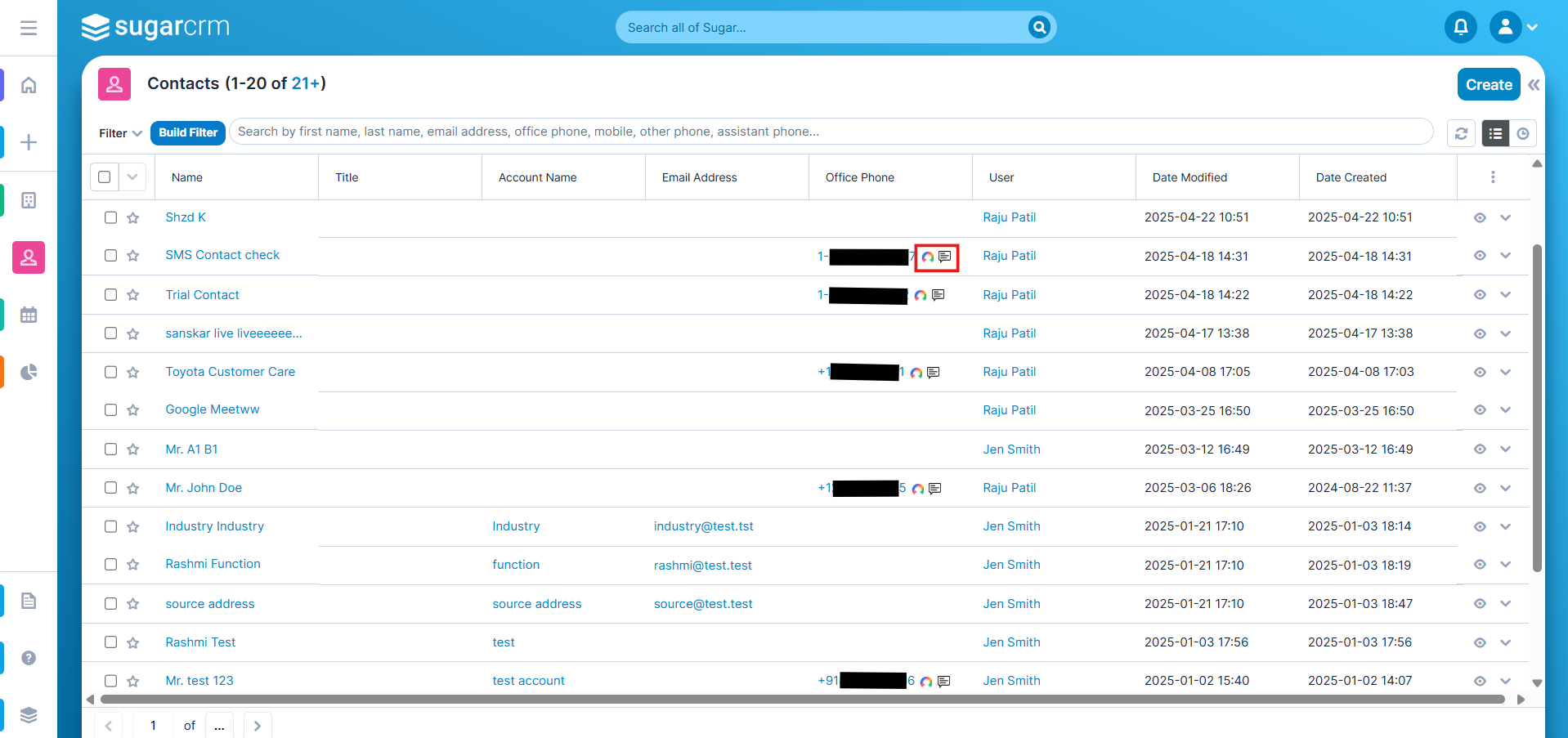Open the Help question mark icon

pyautogui.click(x=29, y=658)
